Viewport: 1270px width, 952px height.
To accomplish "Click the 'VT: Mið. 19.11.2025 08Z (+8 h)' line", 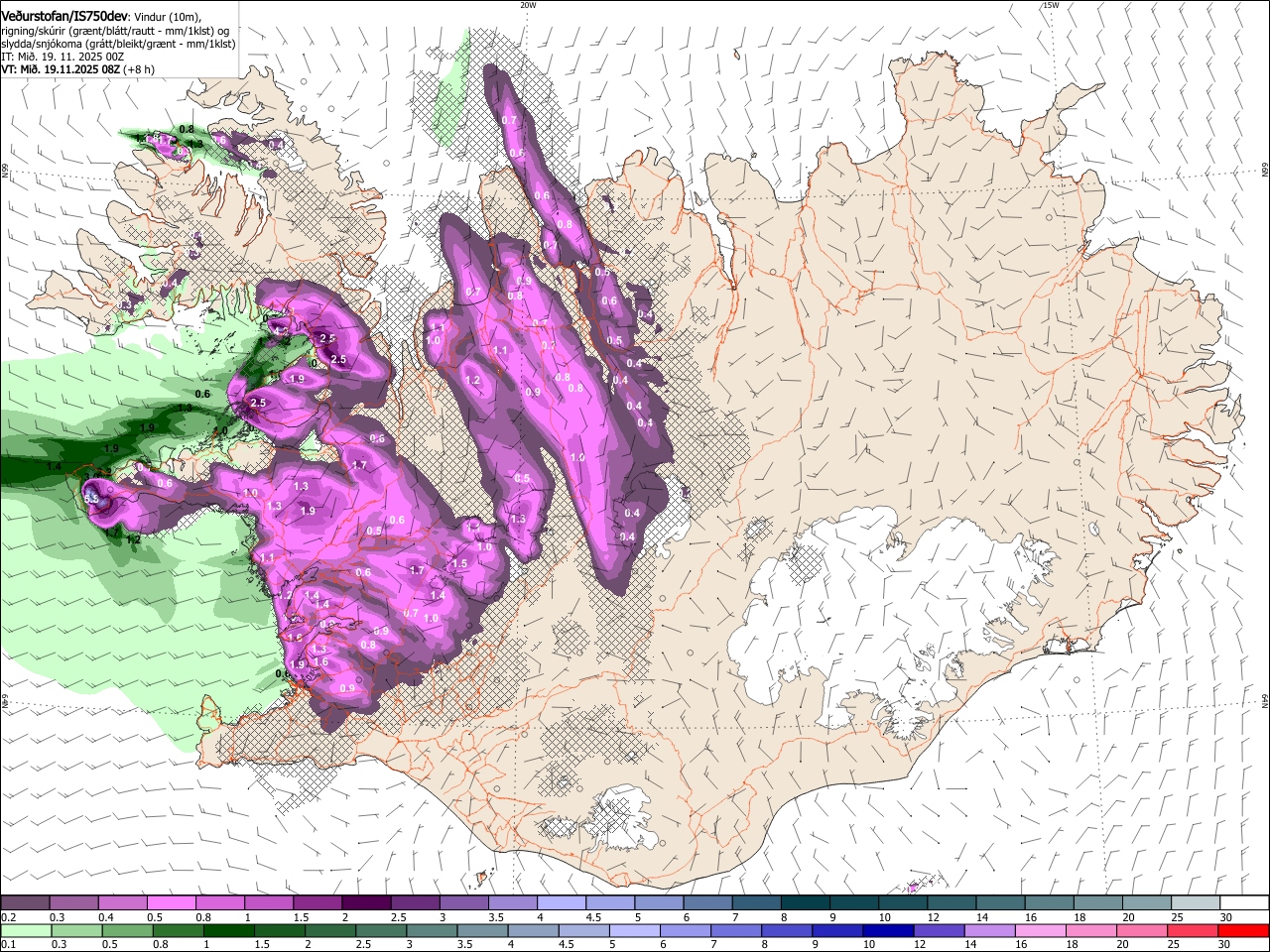I will point(78,69).
